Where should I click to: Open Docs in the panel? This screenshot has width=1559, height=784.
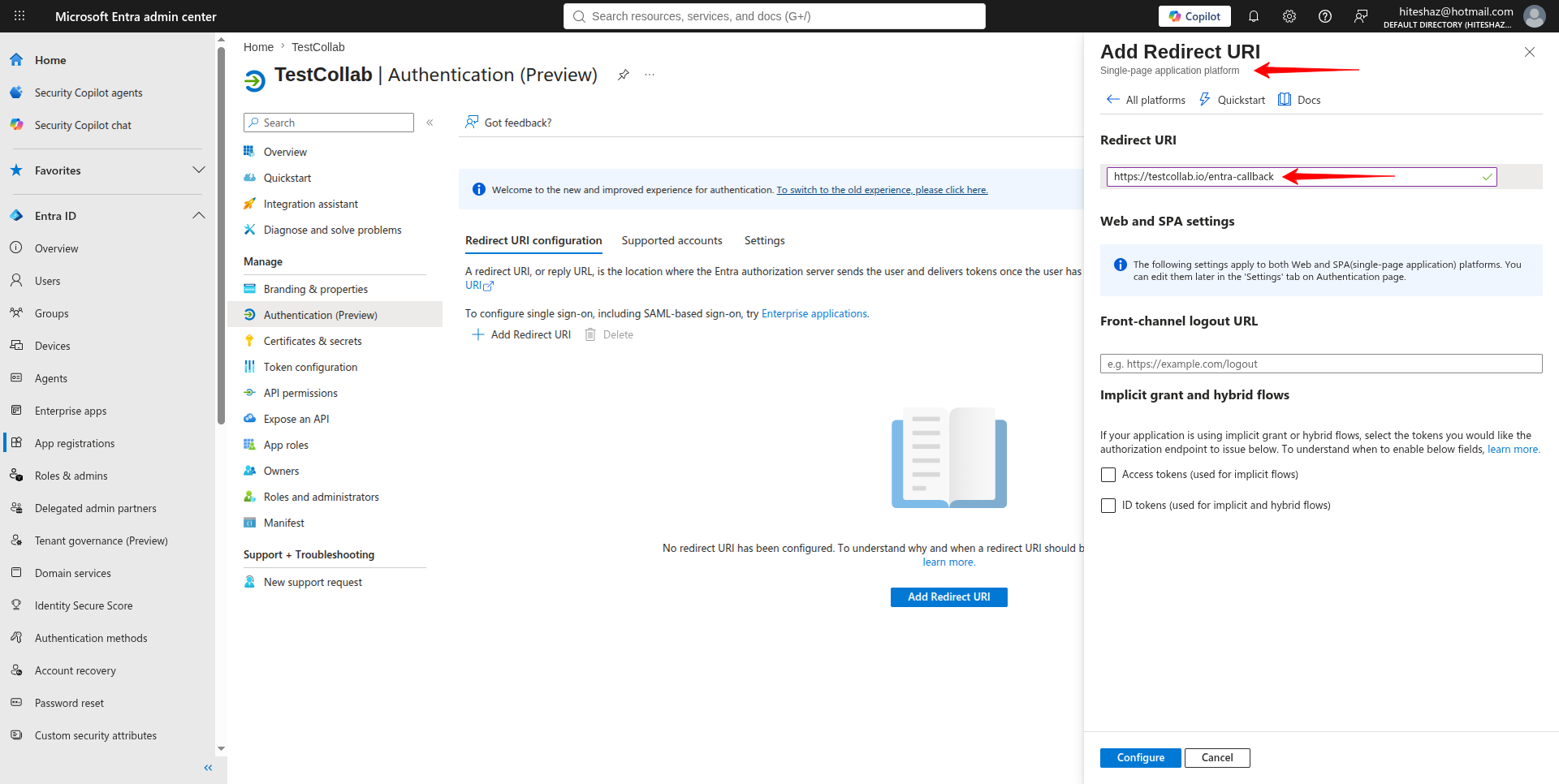pos(1299,100)
